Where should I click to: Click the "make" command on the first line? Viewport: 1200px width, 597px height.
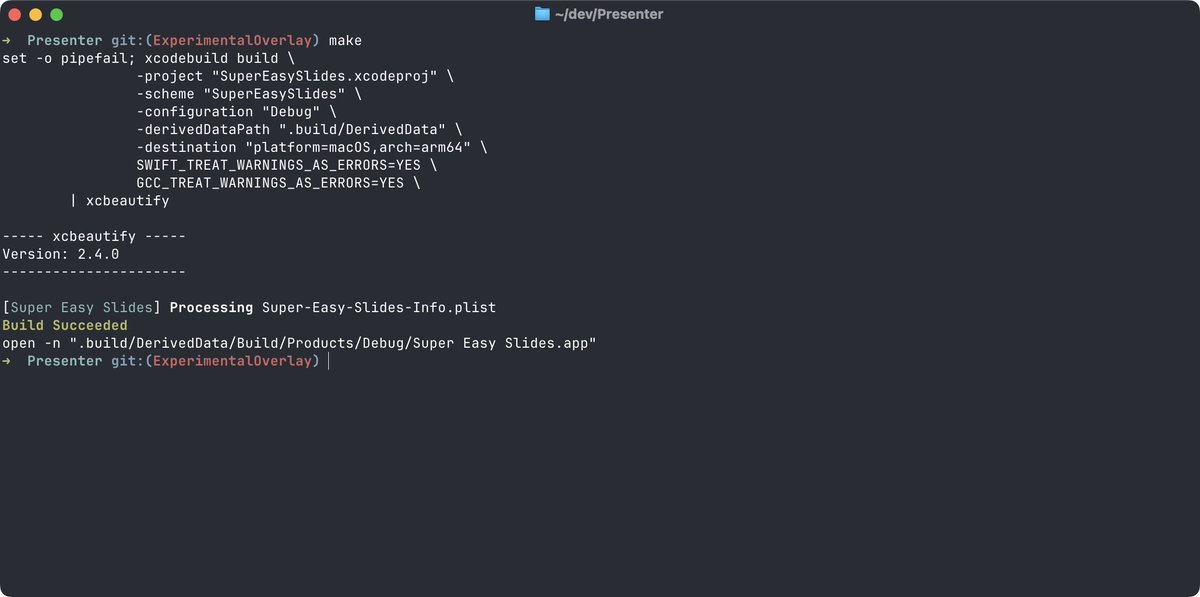click(345, 41)
